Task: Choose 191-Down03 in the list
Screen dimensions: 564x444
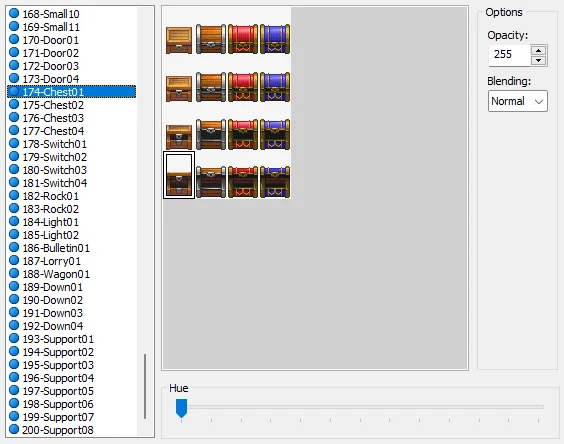Action: pyautogui.click(x=72, y=313)
